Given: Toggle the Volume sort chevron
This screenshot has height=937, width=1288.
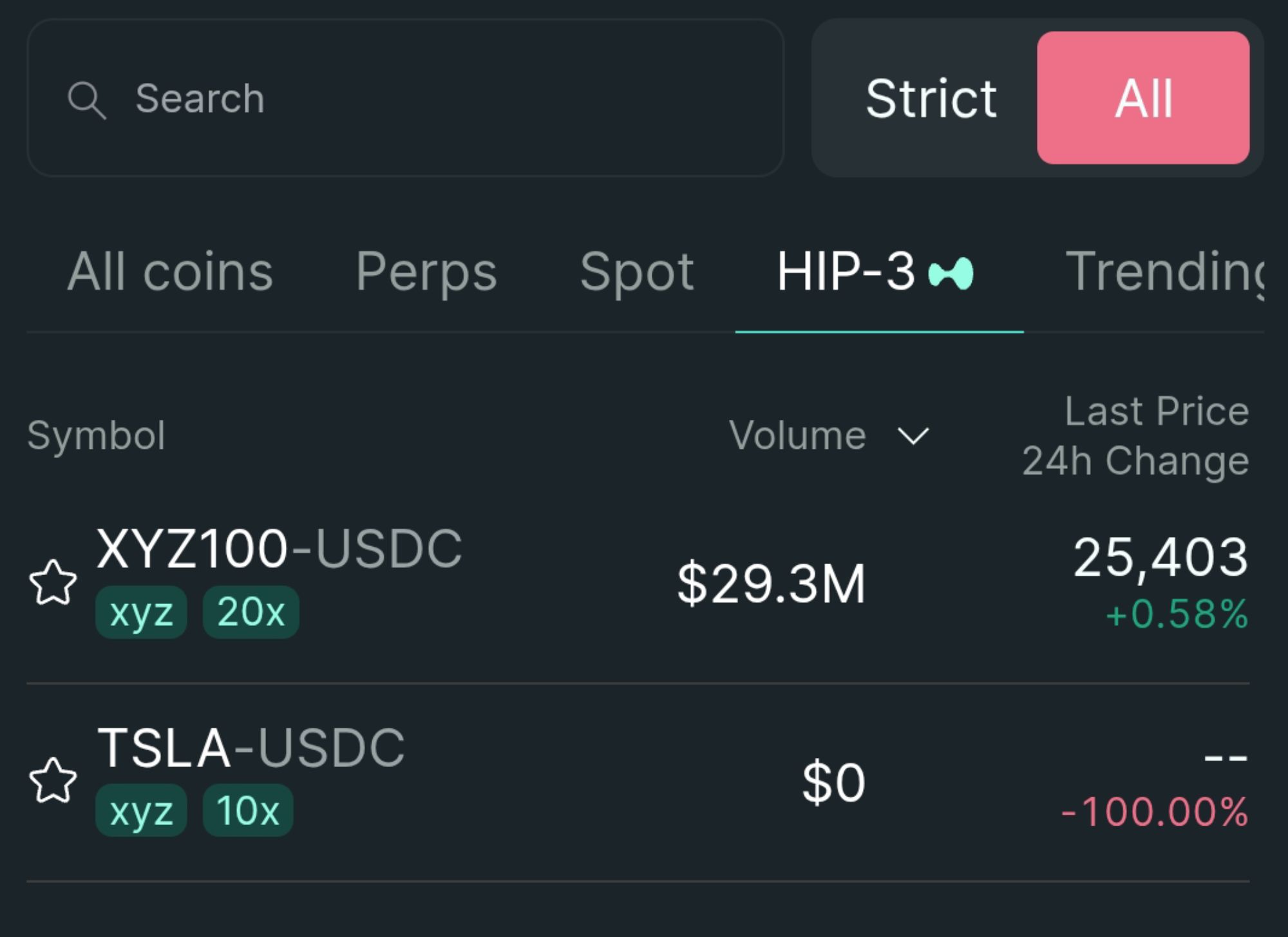Looking at the screenshot, I should pyautogui.click(x=913, y=437).
